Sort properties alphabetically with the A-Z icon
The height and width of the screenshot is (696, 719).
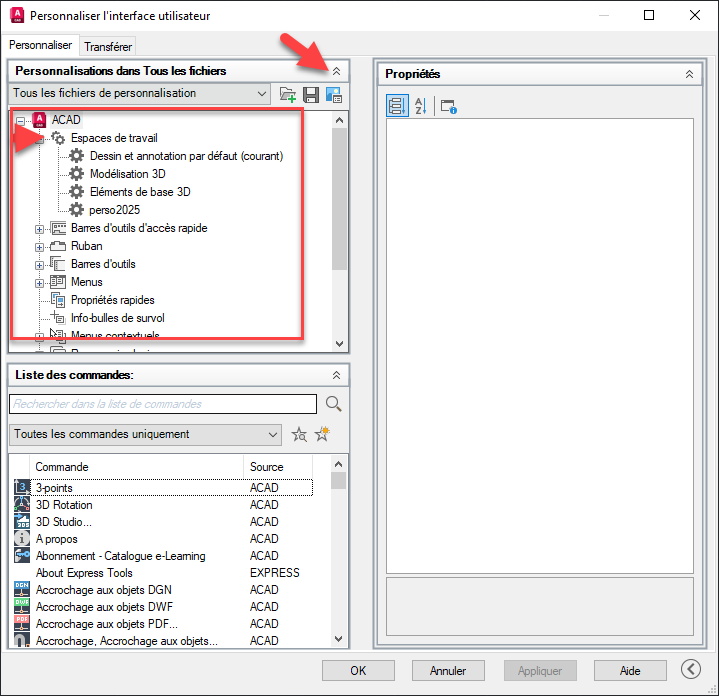420,106
